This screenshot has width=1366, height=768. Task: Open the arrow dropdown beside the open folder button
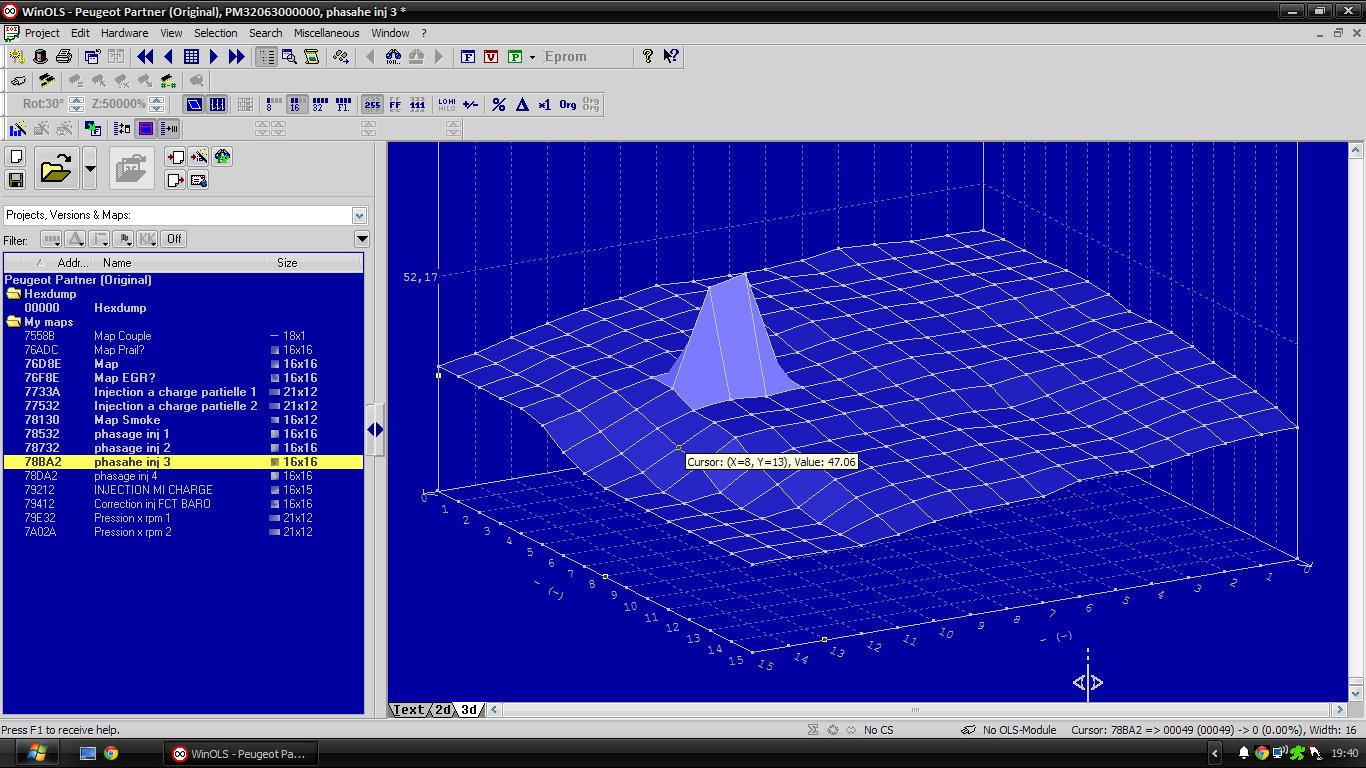(x=90, y=169)
